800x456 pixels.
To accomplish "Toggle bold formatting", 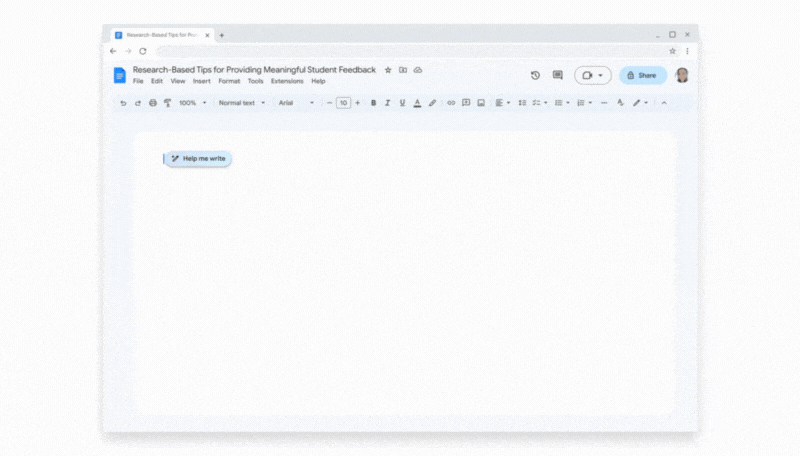I will [374, 103].
